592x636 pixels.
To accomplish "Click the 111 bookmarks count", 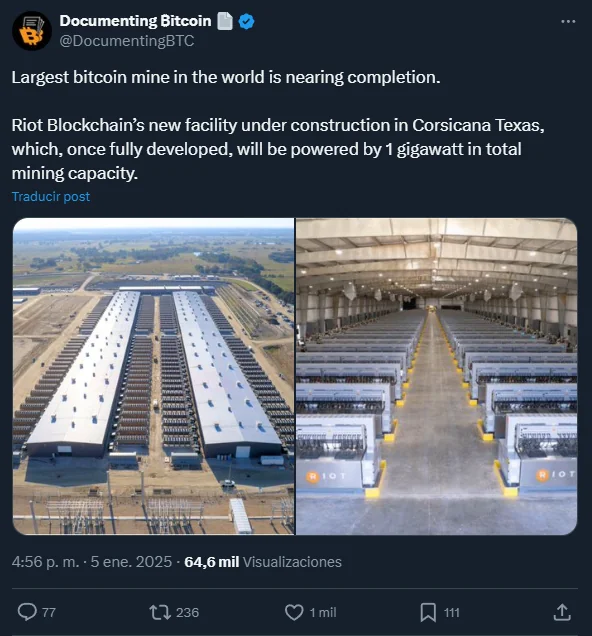I will coord(451,612).
